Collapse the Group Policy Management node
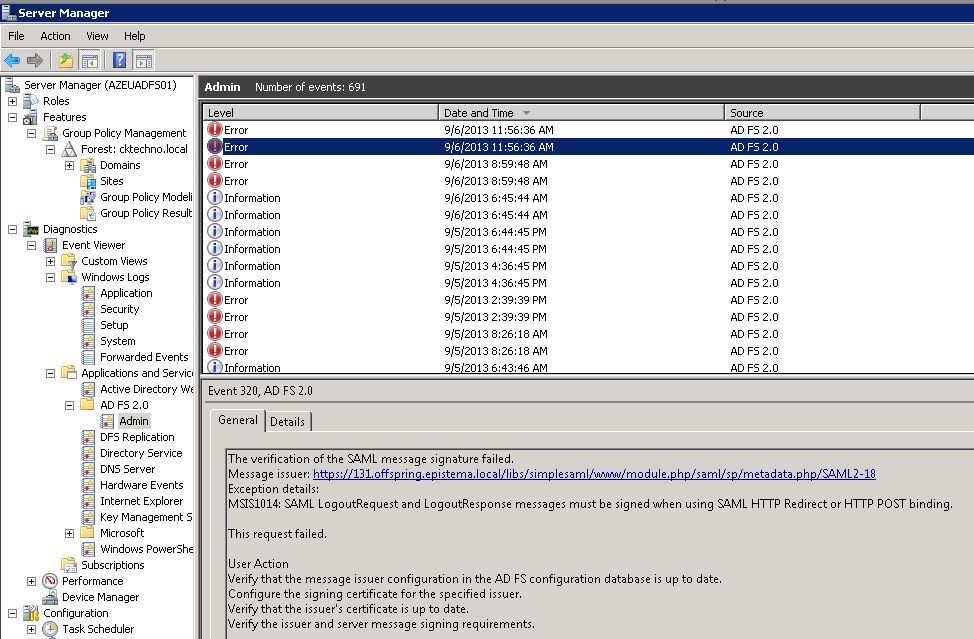This screenshot has height=639, width=974. [x=31, y=134]
